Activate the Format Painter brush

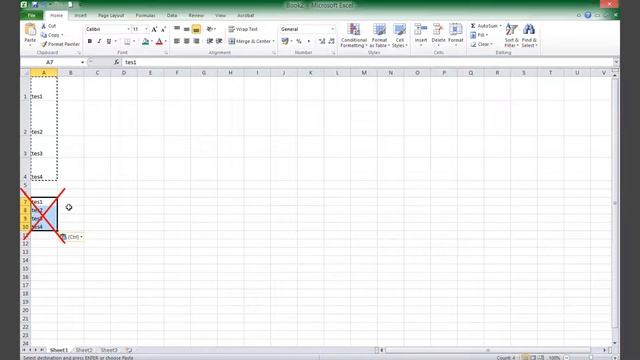[x=44, y=44]
